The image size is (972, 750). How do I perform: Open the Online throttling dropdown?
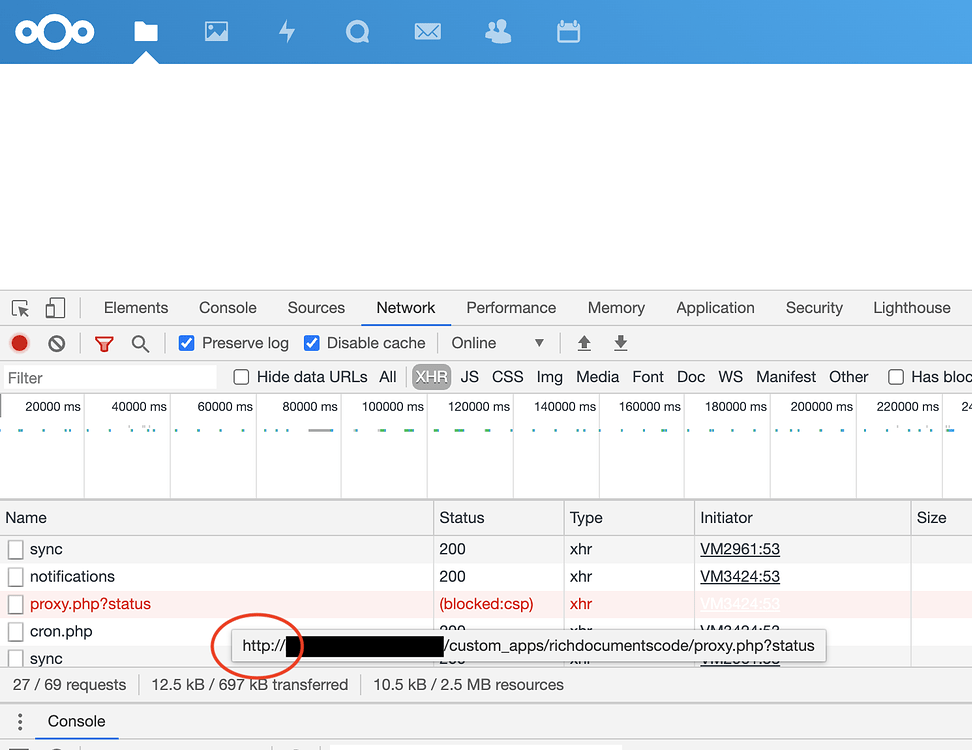[498, 343]
